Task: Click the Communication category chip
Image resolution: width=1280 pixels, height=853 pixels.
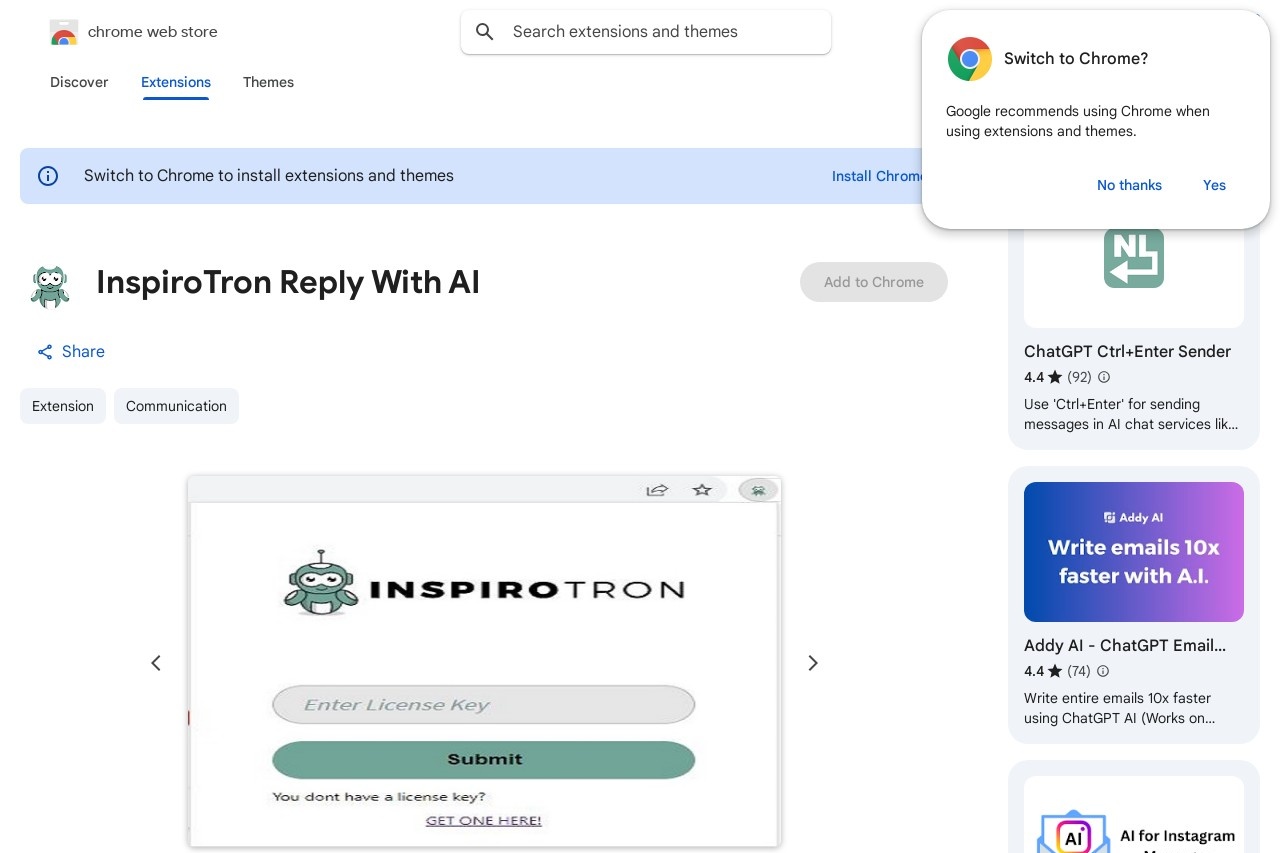Action: (x=176, y=406)
